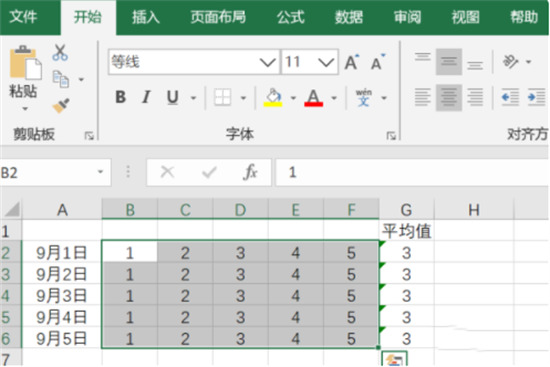Expand font color palette arrow

pos(334,98)
